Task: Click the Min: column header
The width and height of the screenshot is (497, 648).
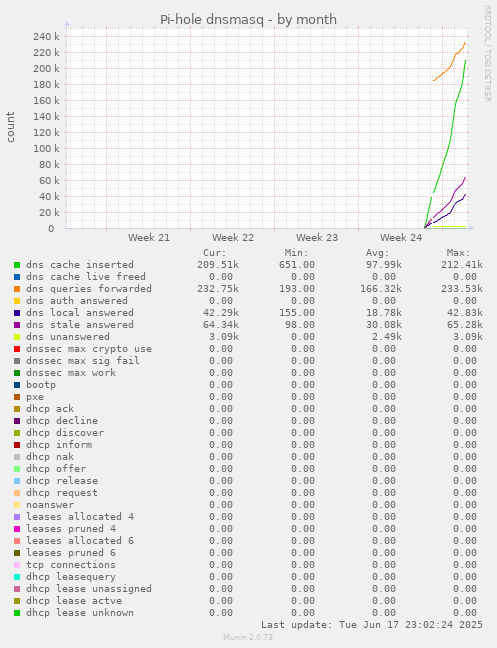Action: tap(296, 253)
